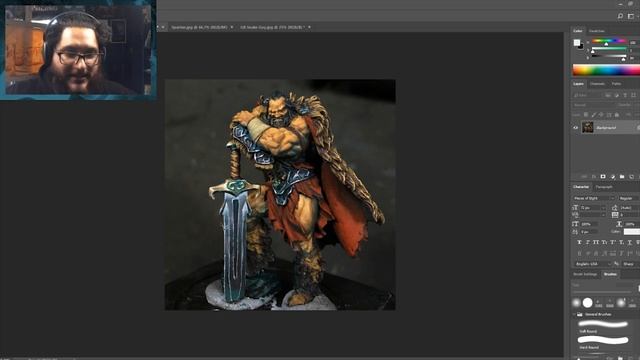This screenshot has height=360, width=640.
Task: Click the color spectrum ramp
Action: click(606, 70)
